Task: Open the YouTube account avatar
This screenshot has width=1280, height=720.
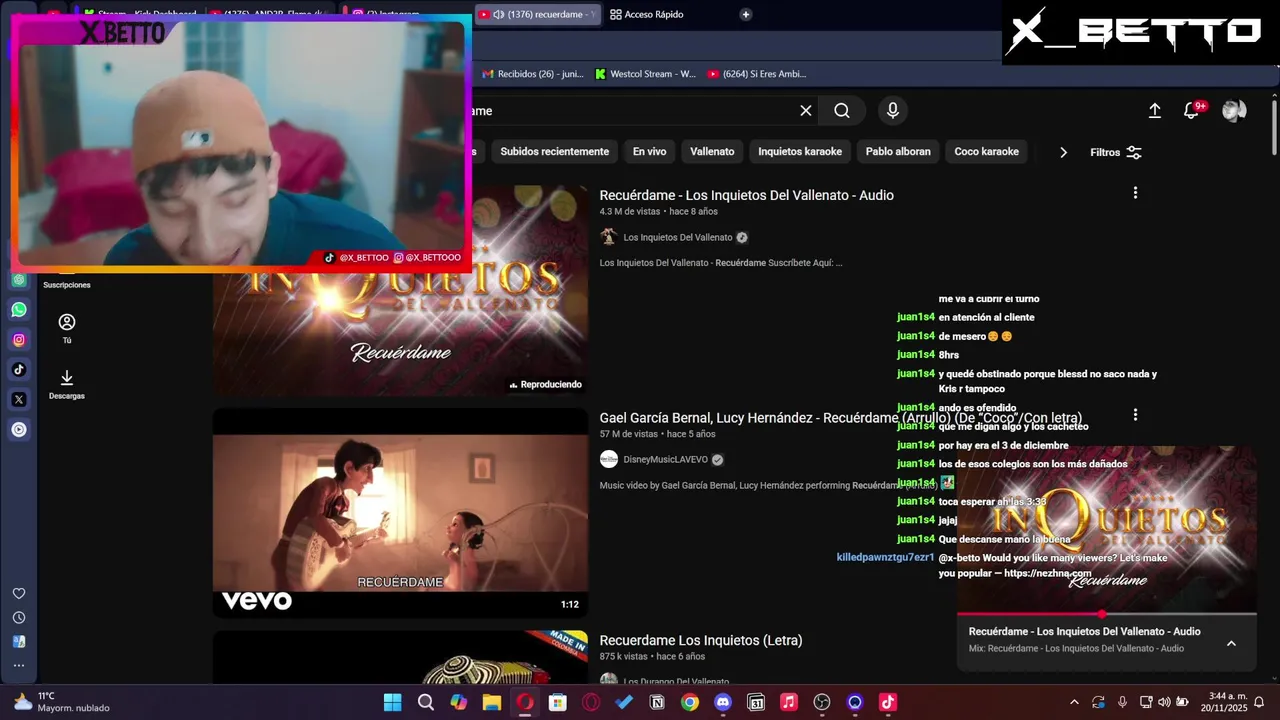Action: coord(1234,111)
